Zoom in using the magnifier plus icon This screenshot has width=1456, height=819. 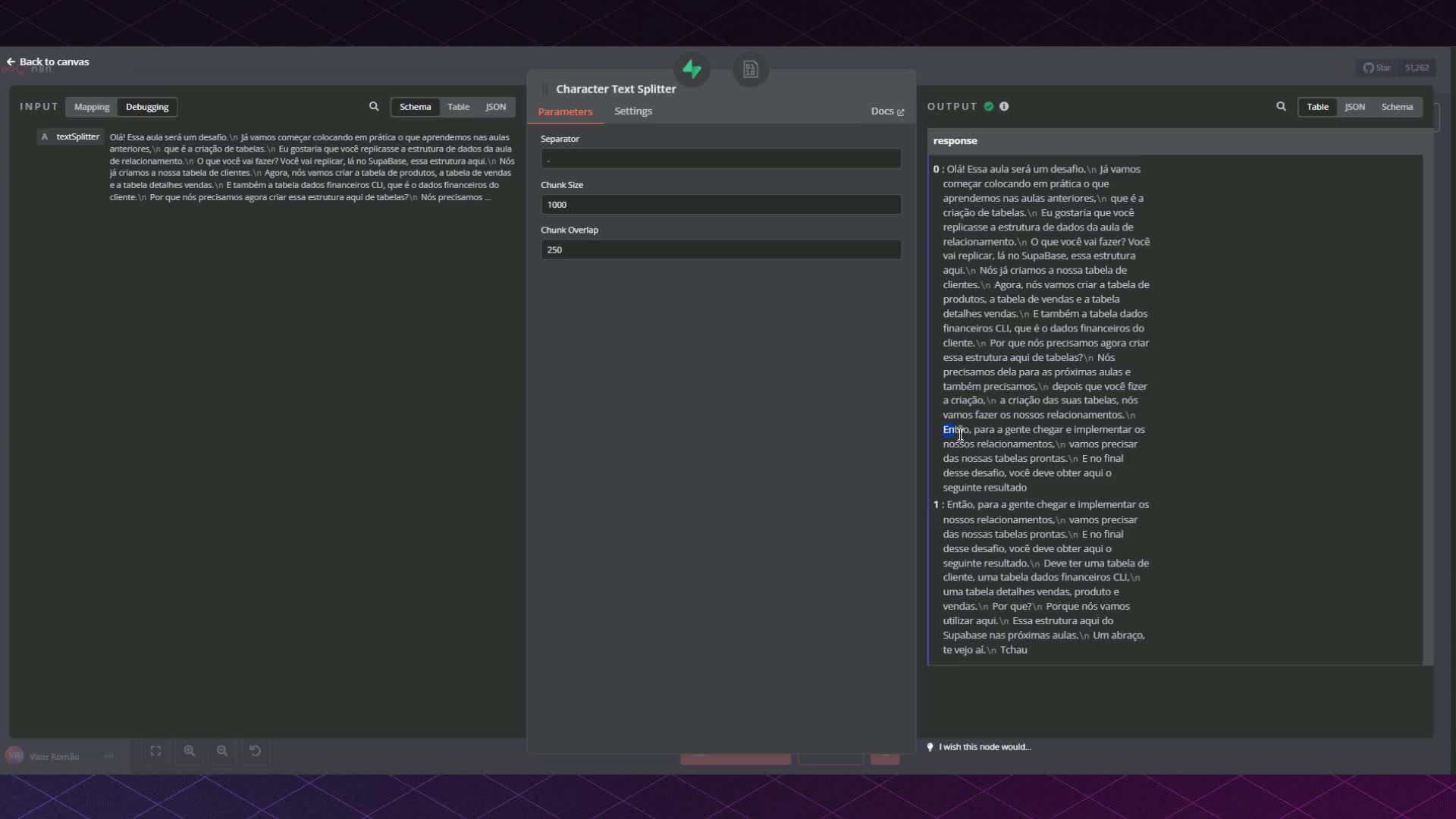[189, 751]
